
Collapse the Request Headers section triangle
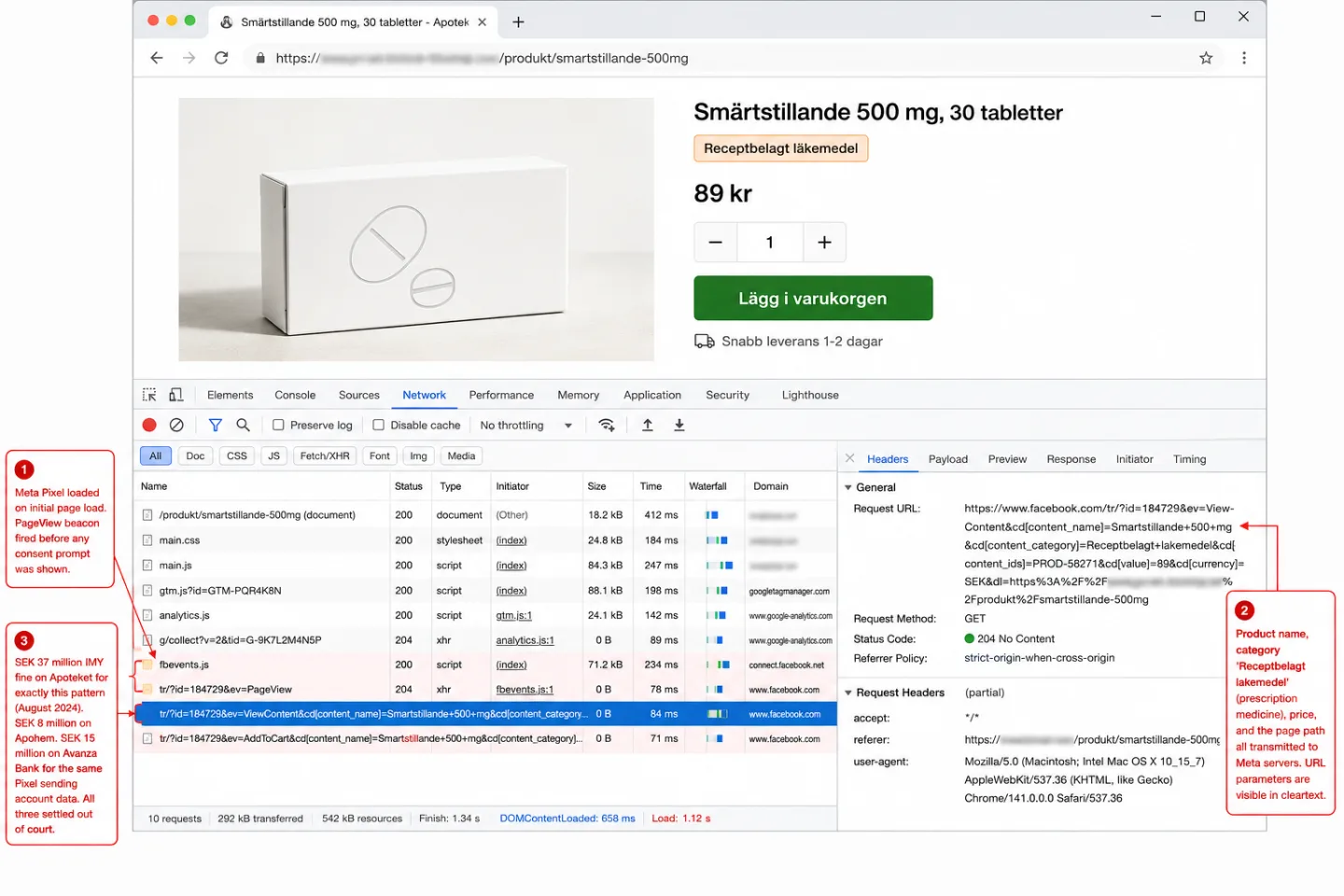(x=848, y=693)
